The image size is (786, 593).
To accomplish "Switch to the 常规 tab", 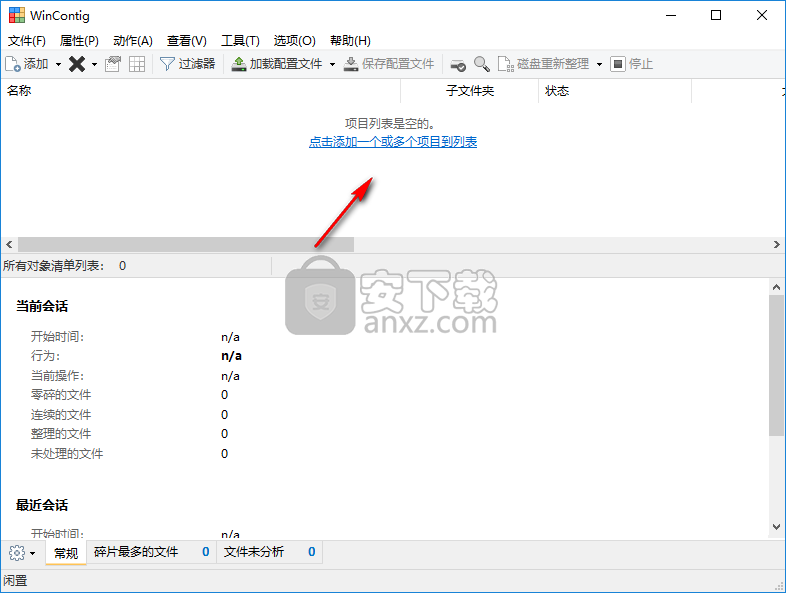I will pos(66,553).
